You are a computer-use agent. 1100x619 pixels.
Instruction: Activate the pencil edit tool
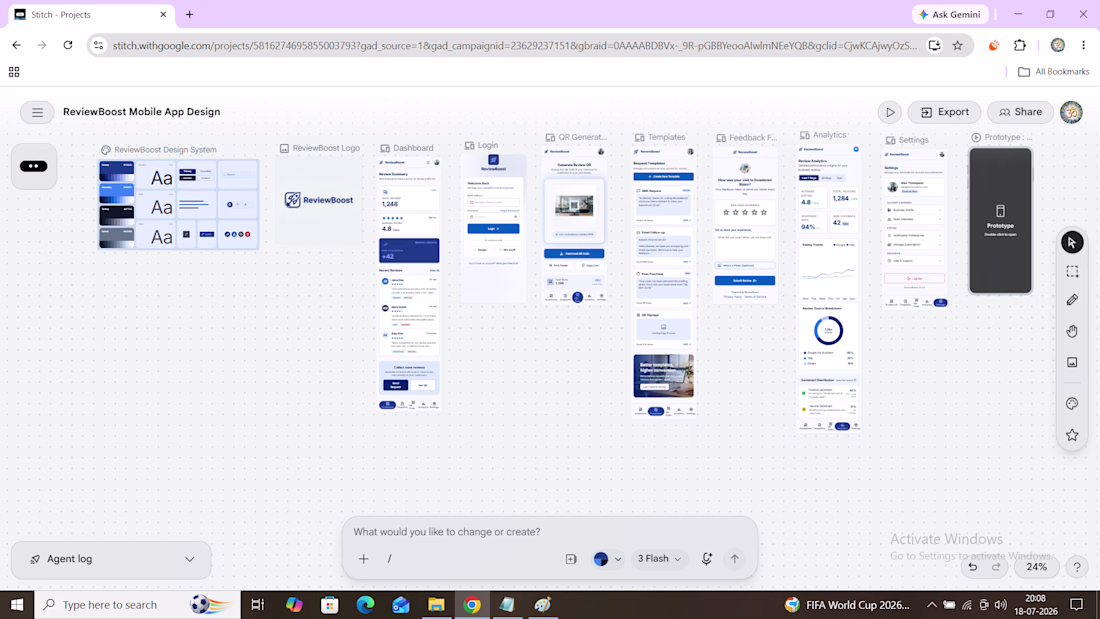[x=1072, y=300]
